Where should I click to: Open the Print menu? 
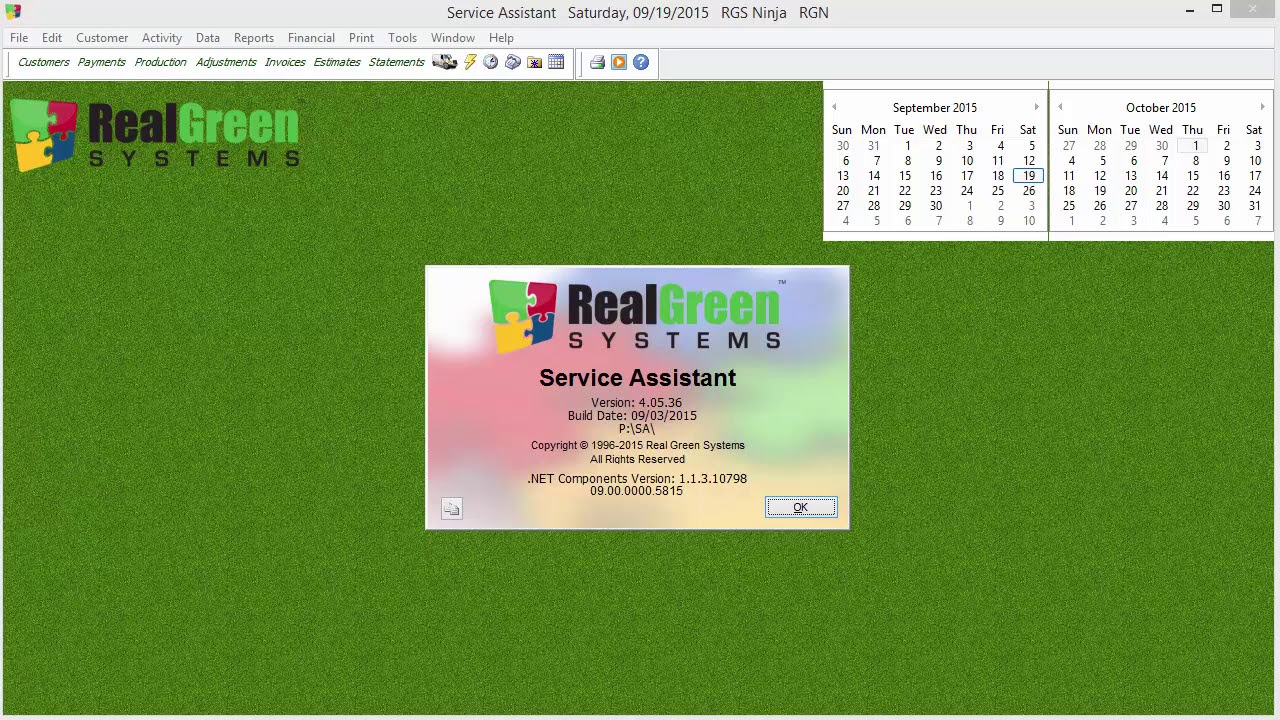(362, 38)
